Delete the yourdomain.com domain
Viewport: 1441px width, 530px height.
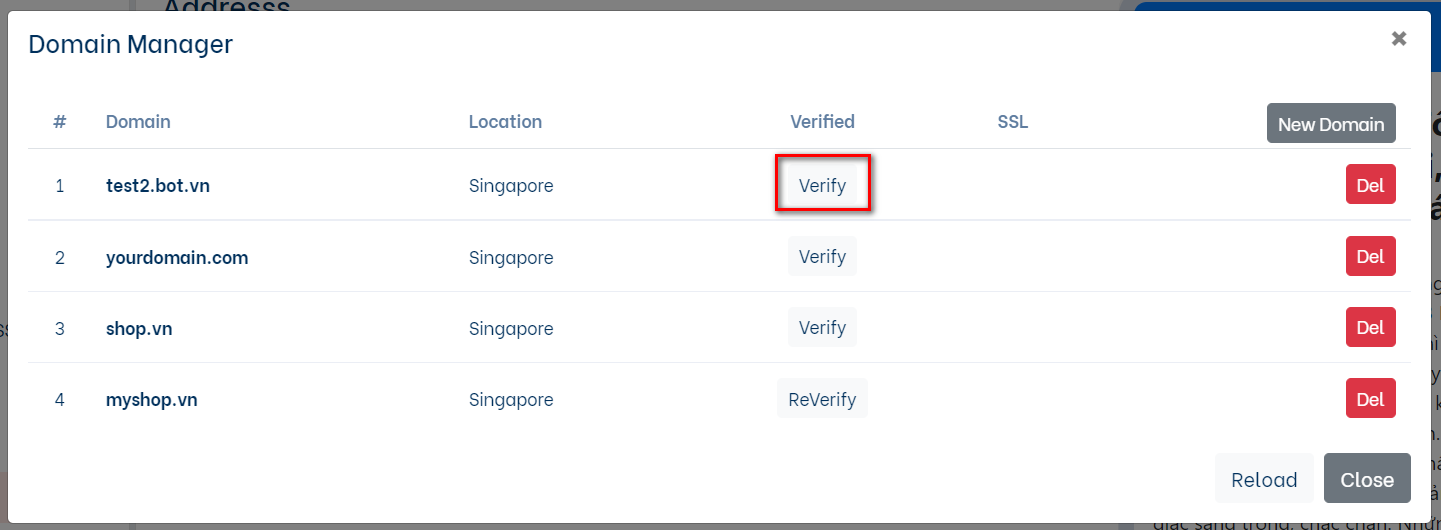coord(1370,257)
